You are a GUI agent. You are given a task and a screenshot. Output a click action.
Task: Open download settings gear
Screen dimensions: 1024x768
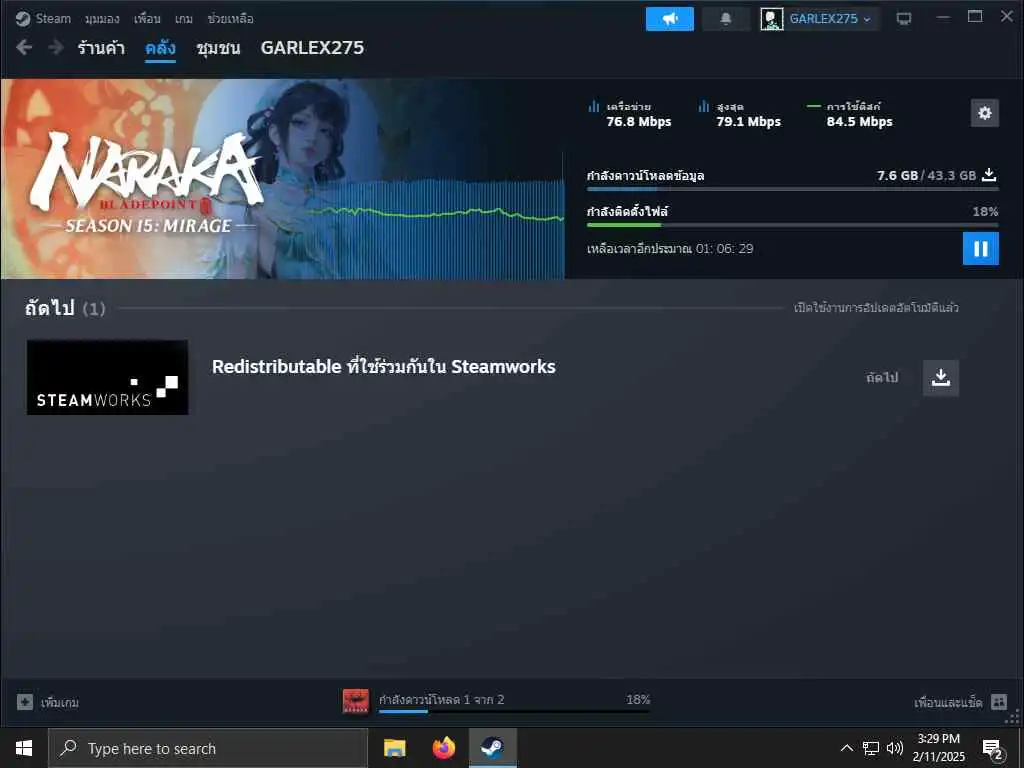coord(984,113)
